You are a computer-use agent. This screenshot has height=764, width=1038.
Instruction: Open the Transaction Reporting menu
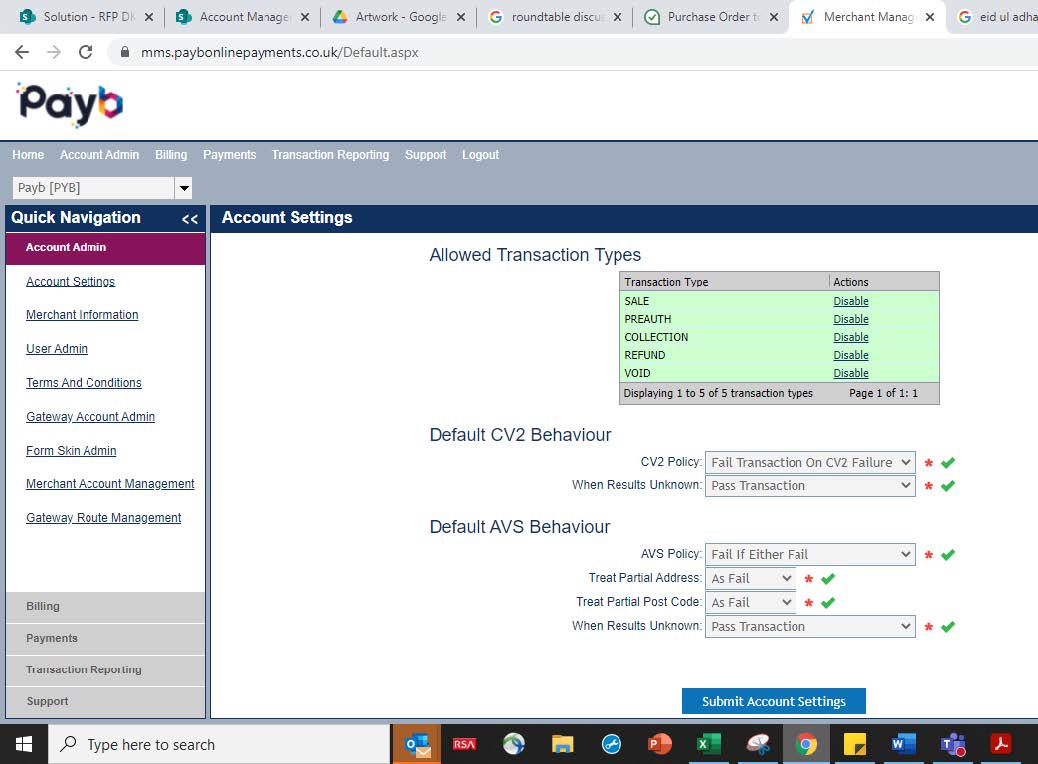click(330, 155)
